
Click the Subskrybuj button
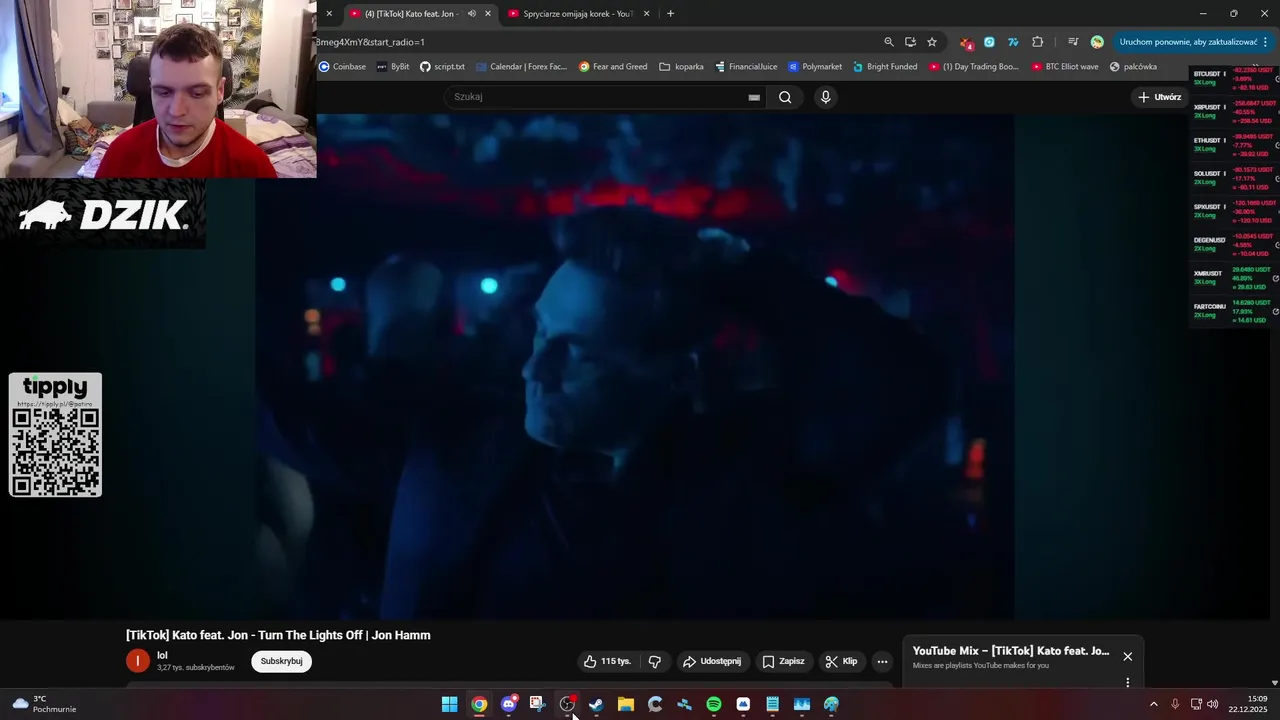tap(281, 661)
